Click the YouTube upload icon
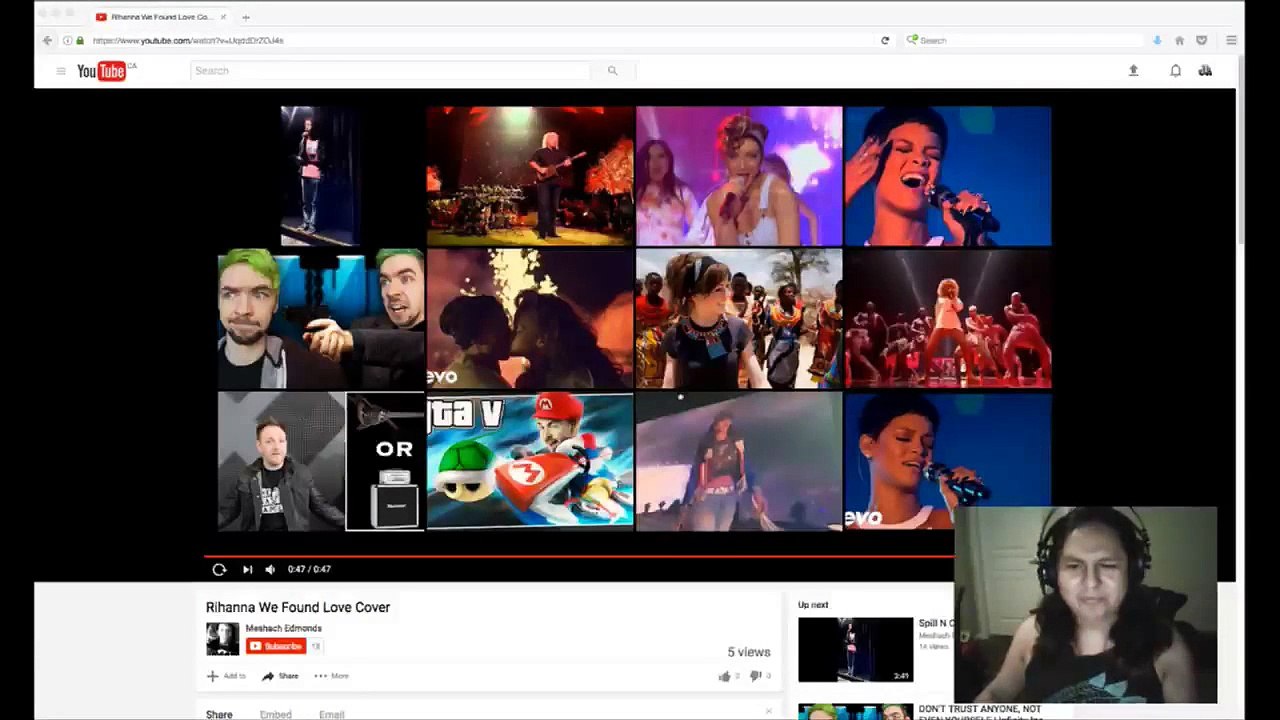 pyautogui.click(x=1133, y=71)
